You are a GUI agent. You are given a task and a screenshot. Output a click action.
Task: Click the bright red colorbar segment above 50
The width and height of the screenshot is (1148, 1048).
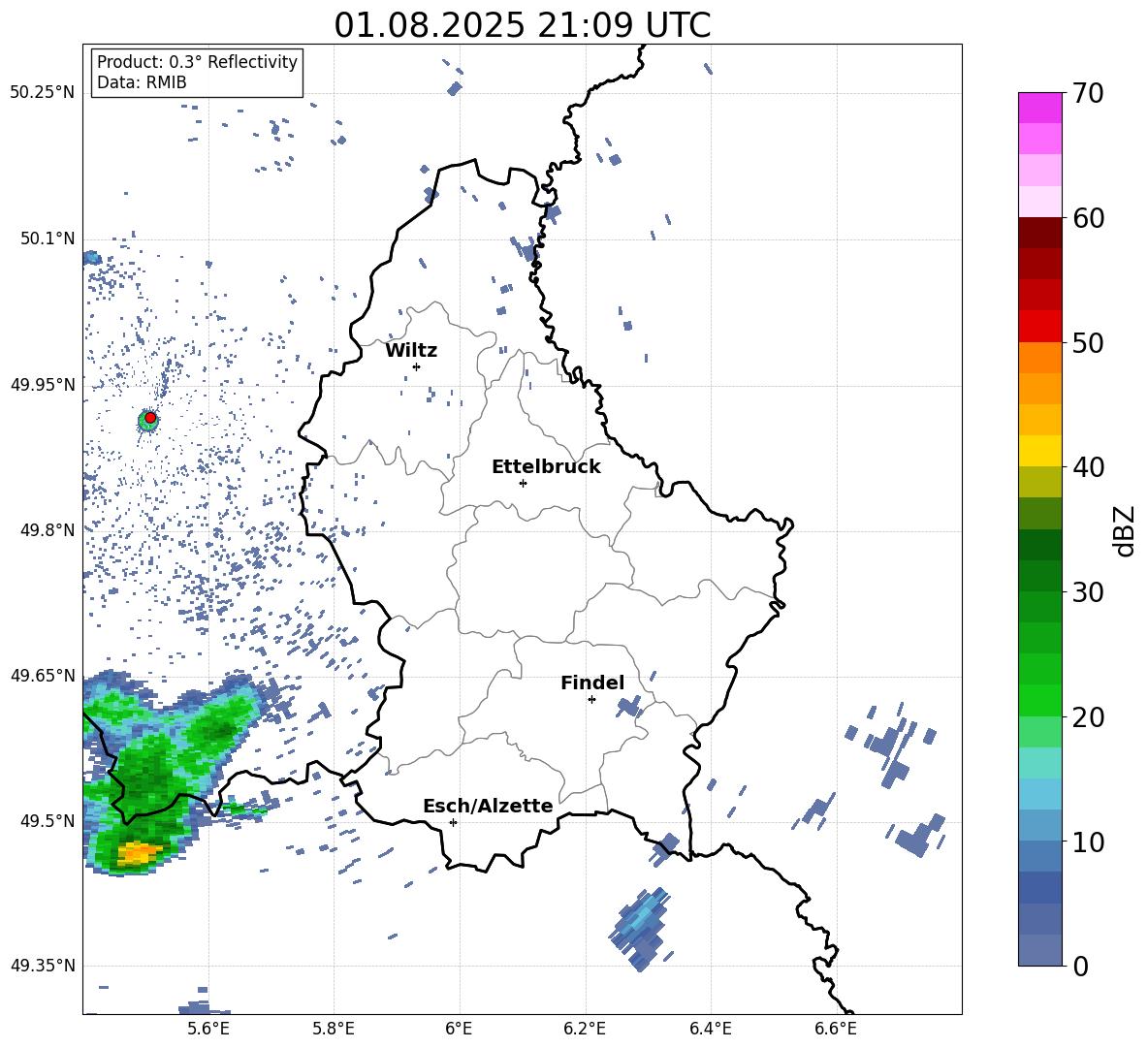[x=1039, y=327]
